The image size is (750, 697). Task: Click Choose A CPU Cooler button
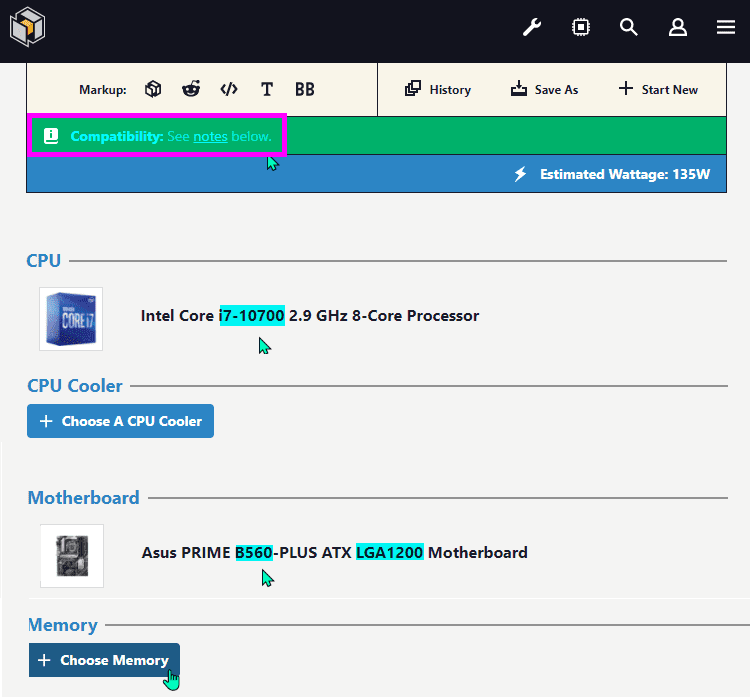pyautogui.click(x=121, y=421)
